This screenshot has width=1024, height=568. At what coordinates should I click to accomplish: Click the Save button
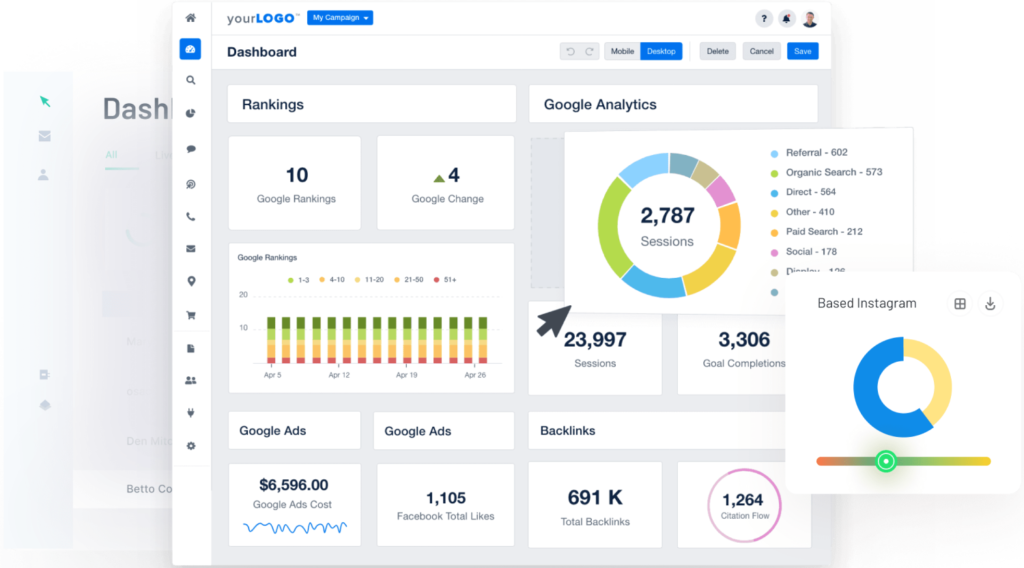[803, 52]
